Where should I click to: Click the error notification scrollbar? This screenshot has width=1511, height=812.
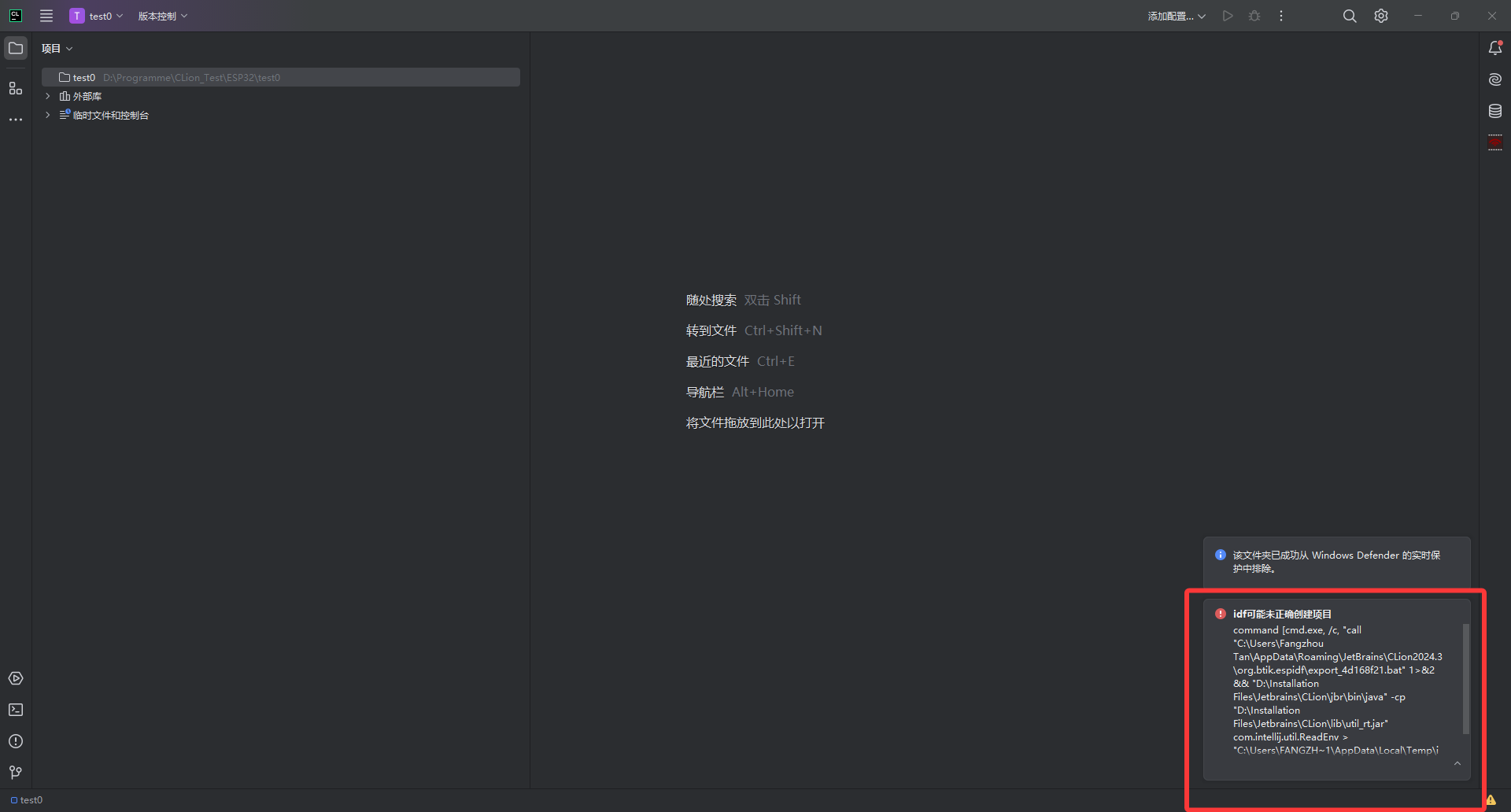click(1465, 679)
